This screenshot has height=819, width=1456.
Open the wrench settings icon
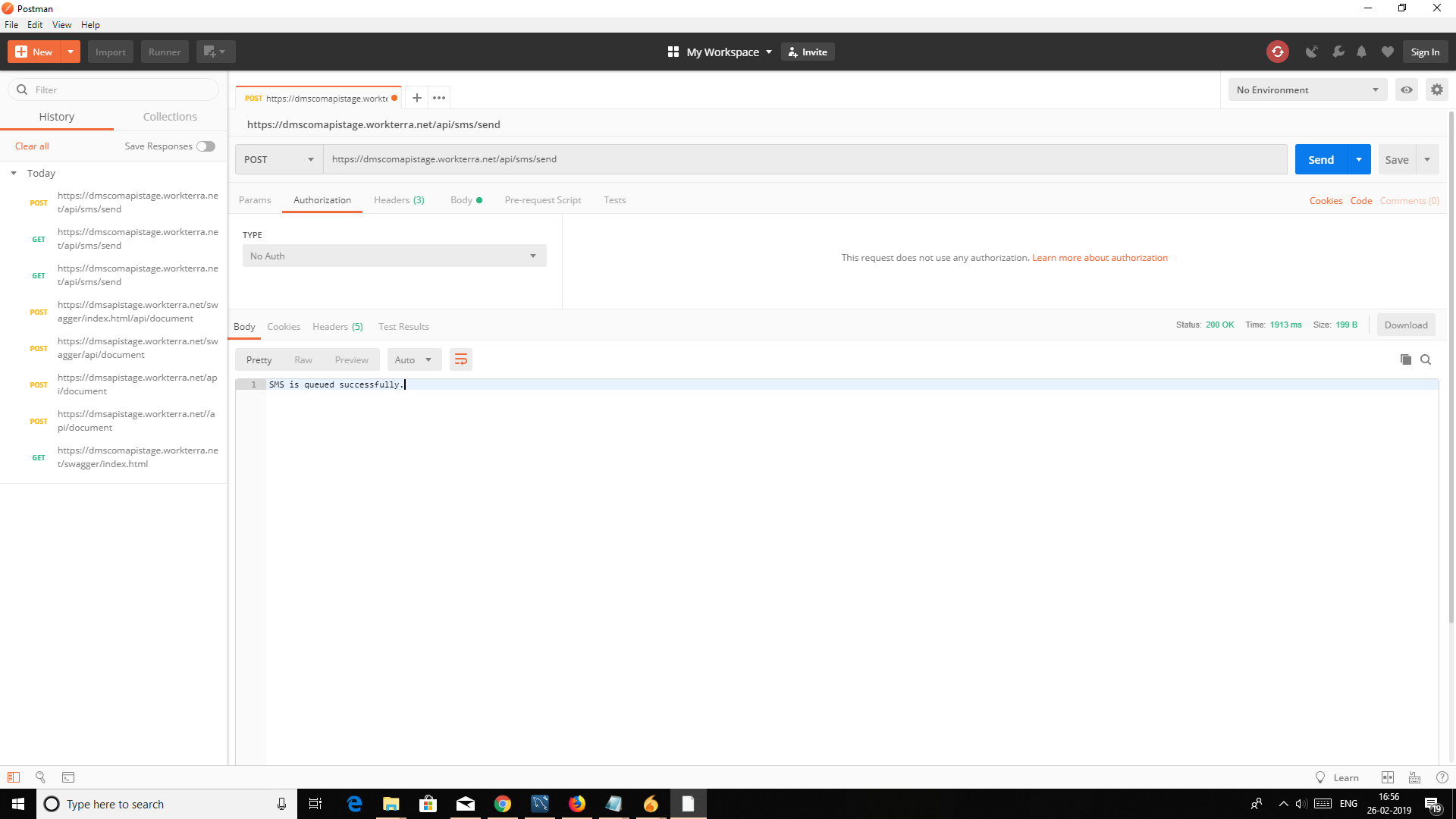point(1338,52)
